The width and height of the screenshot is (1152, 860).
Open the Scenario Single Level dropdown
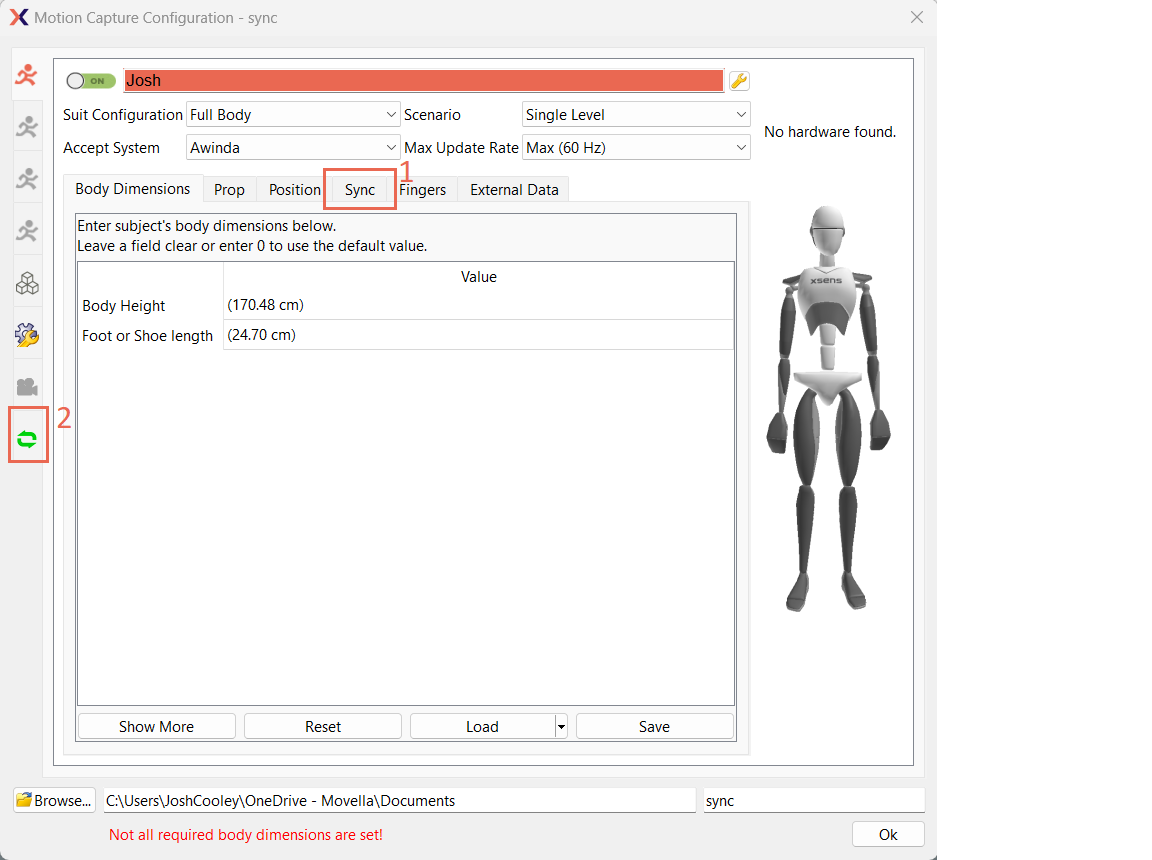pyautogui.click(x=636, y=115)
